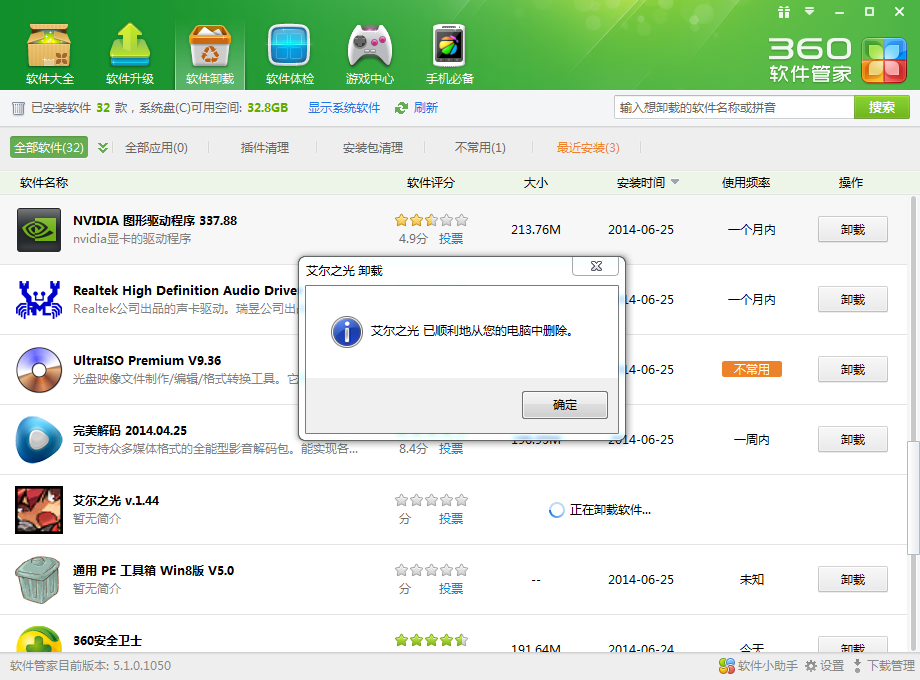The image size is (920, 680).
Task: Click the info icon in uninstall dialog
Action: point(347,332)
